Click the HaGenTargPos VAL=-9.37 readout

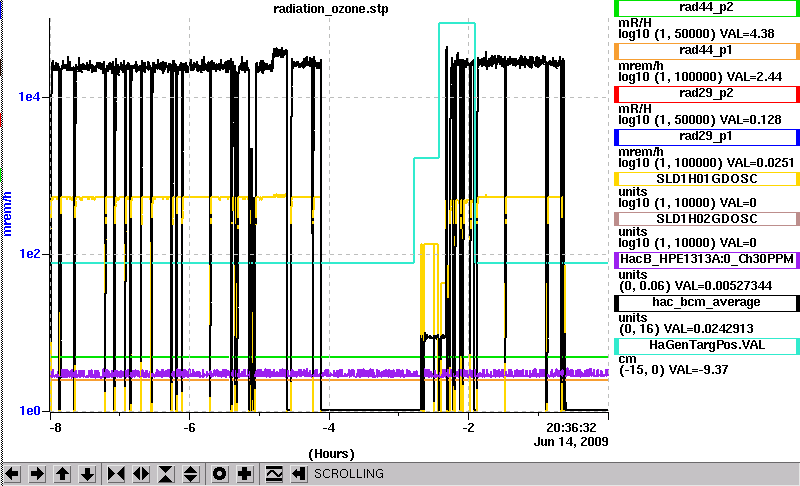pos(696,369)
